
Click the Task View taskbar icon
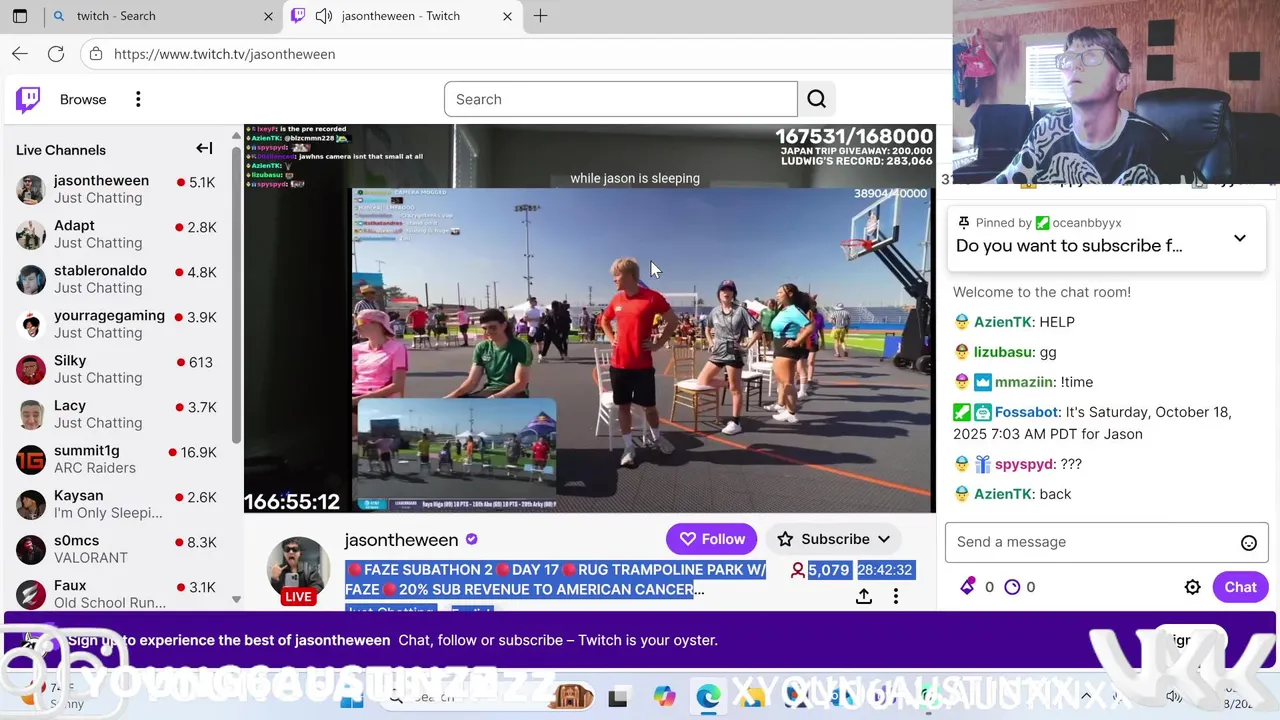click(x=618, y=697)
